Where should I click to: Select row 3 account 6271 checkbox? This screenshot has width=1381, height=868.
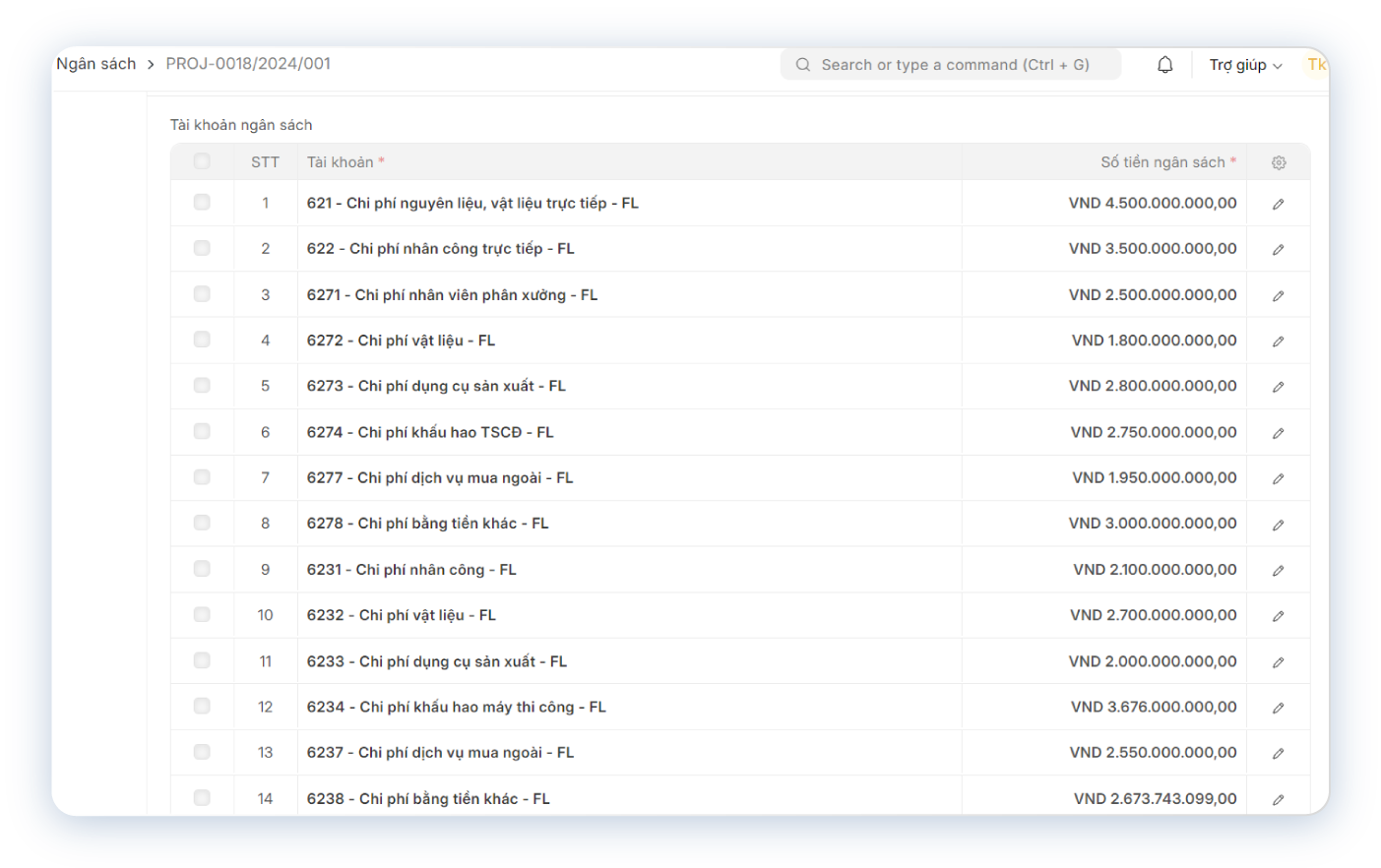point(202,293)
